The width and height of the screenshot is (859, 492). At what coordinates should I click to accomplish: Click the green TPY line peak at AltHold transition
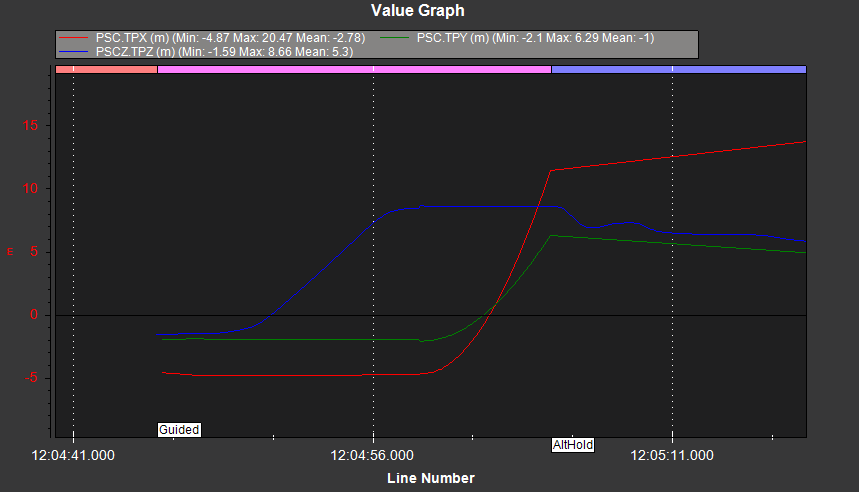point(551,236)
